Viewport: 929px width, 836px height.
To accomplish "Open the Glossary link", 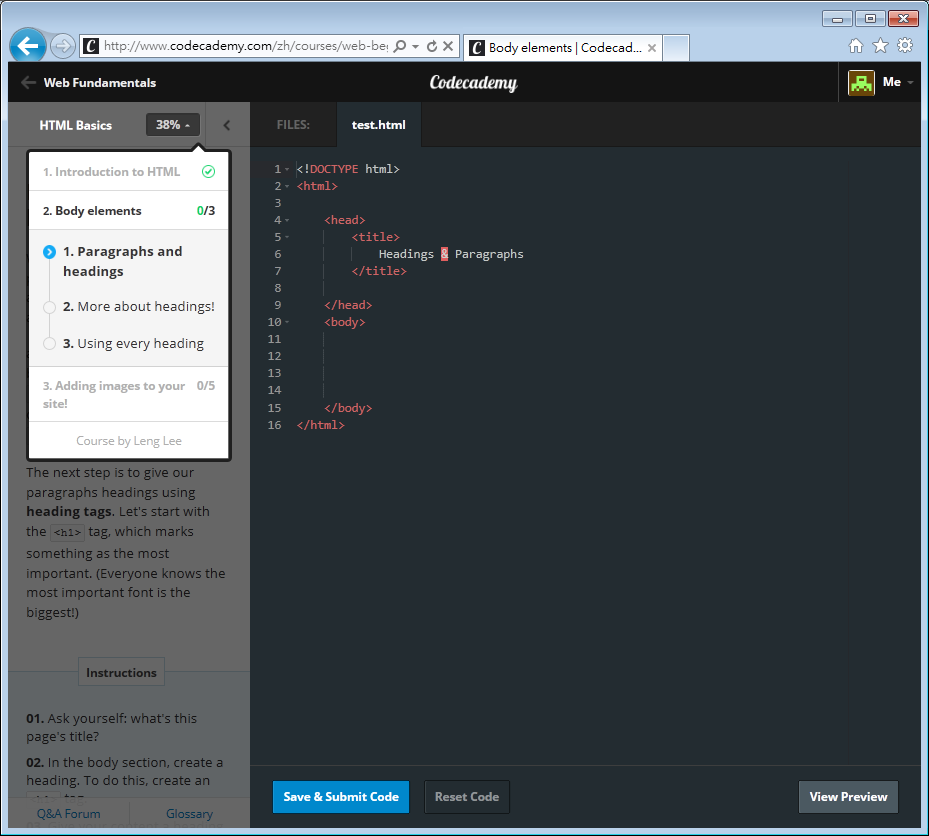I will click(189, 813).
